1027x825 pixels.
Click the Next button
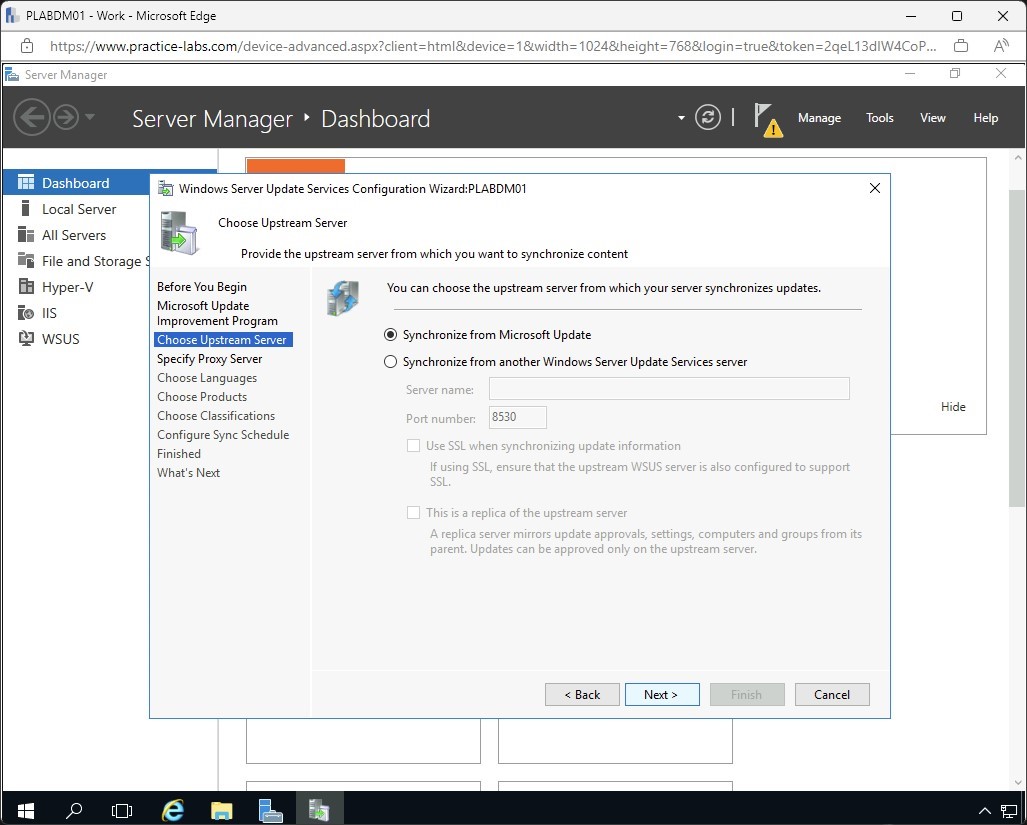[661, 695]
